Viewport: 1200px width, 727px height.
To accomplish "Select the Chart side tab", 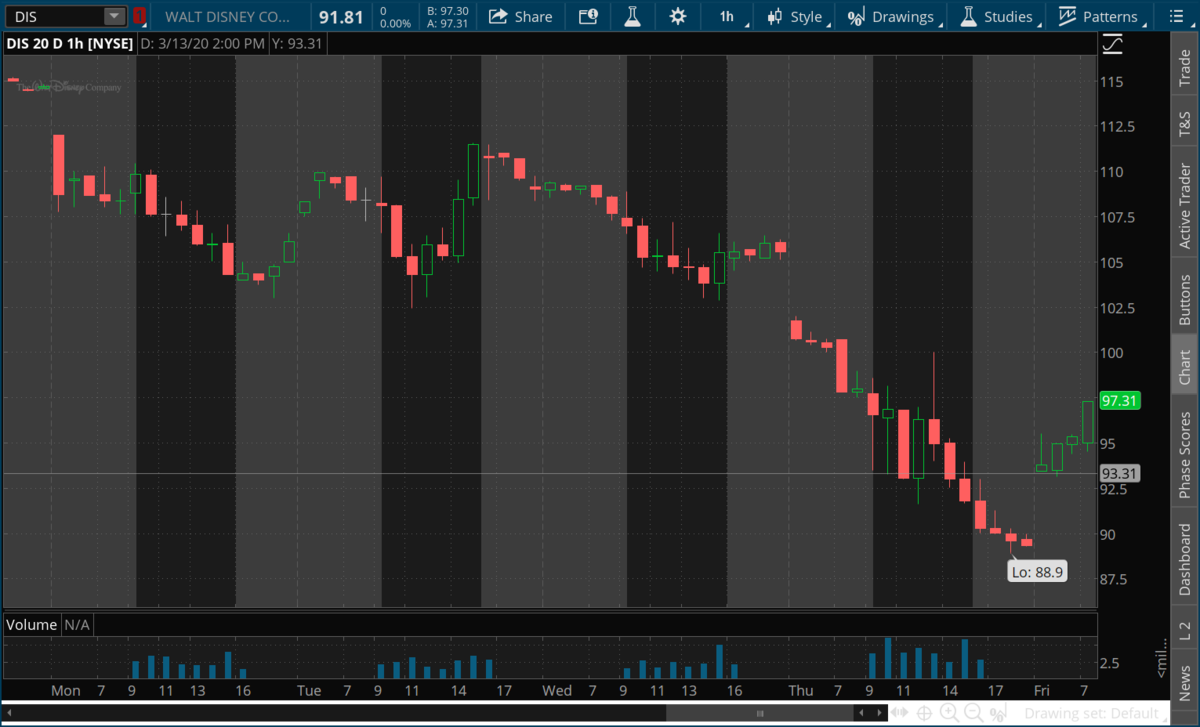I will pyautogui.click(x=1185, y=367).
